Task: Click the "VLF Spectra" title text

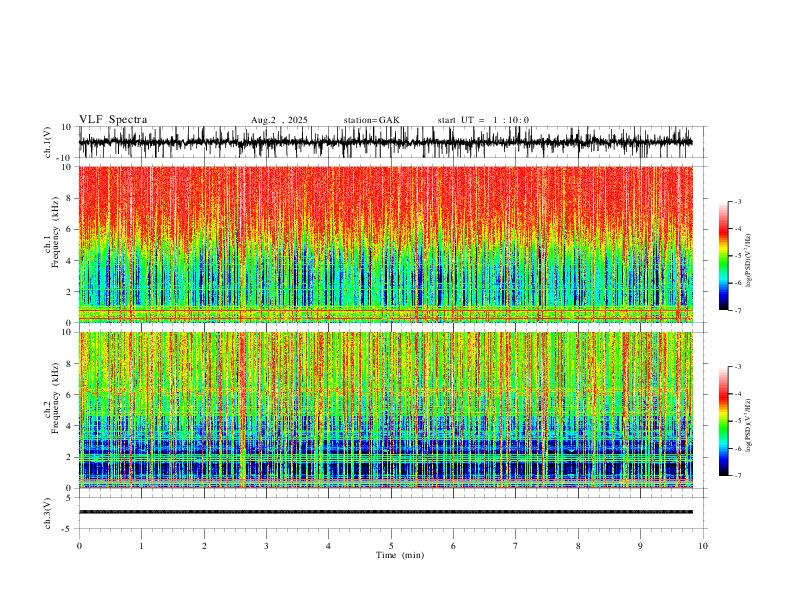Action: pos(113,120)
